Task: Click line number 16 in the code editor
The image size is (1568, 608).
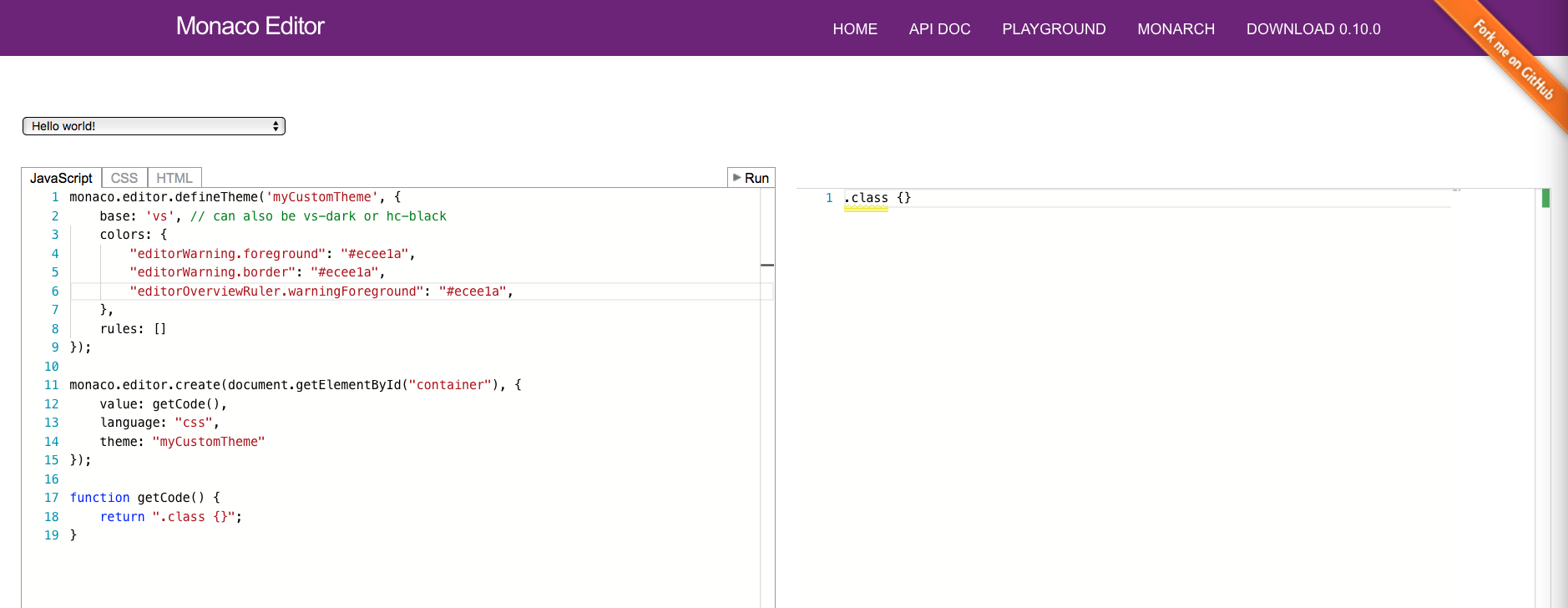Action: coord(52,479)
